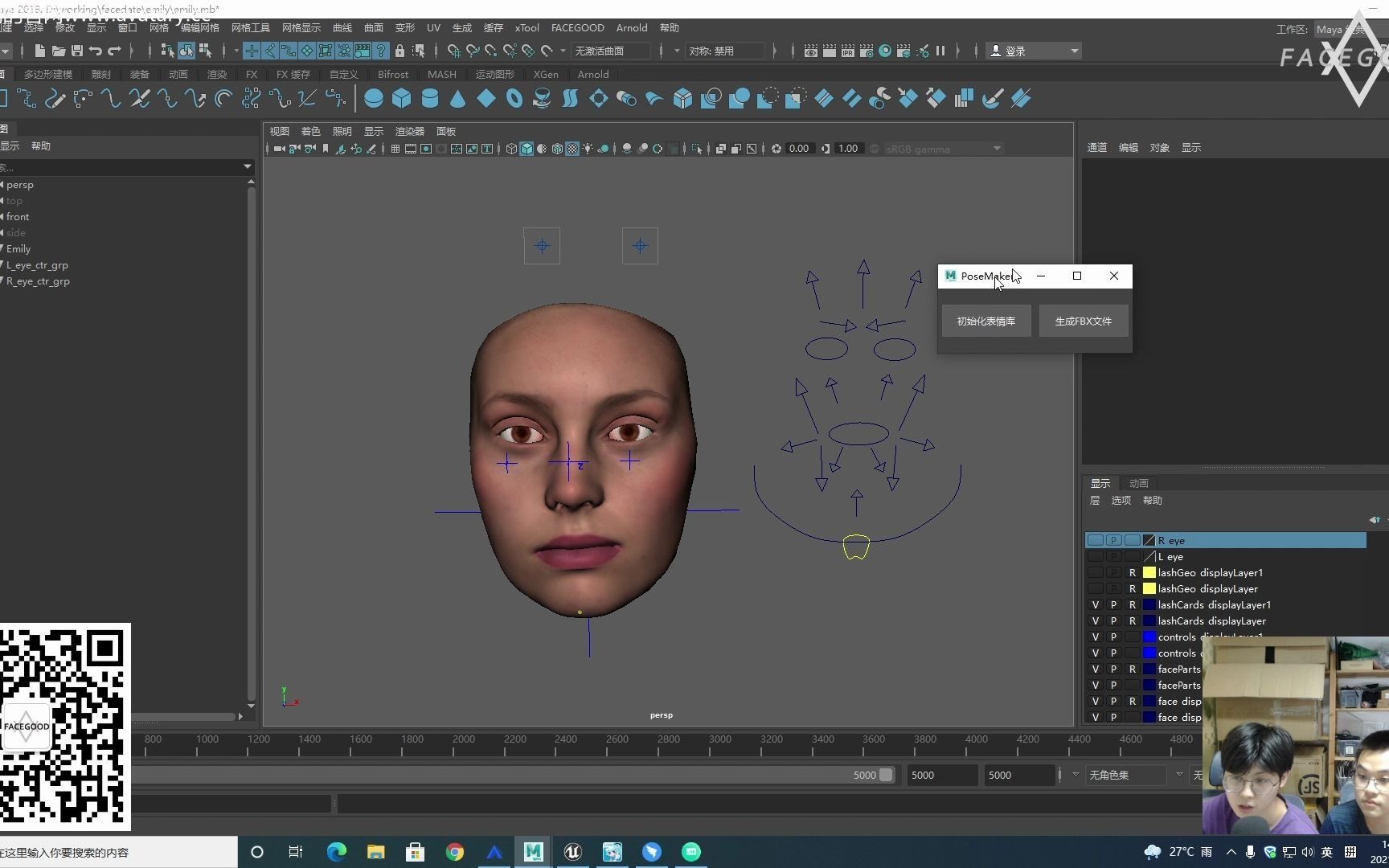Click the polygon sphere shelf icon
Viewport: 1389px width, 868px height.
pyautogui.click(x=374, y=99)
